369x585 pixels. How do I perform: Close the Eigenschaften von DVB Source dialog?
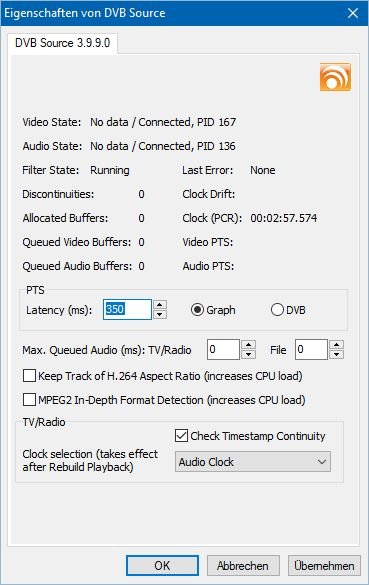click(353, 13)
